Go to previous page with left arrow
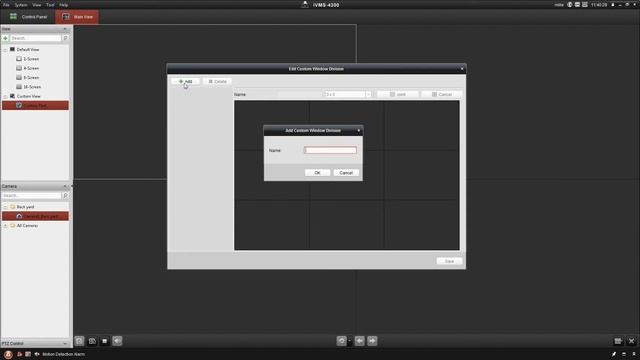Screen dimensions: 640x360 click(x=360, y=341)
